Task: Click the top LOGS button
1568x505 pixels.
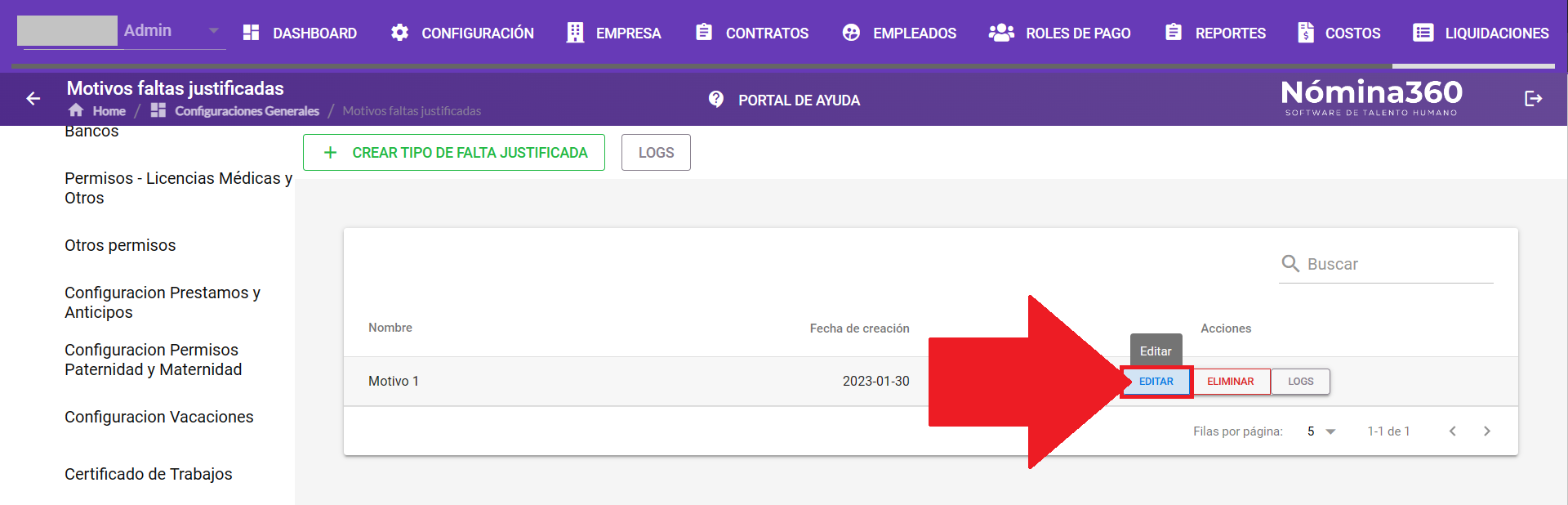Action: click(x=656, y=153)
